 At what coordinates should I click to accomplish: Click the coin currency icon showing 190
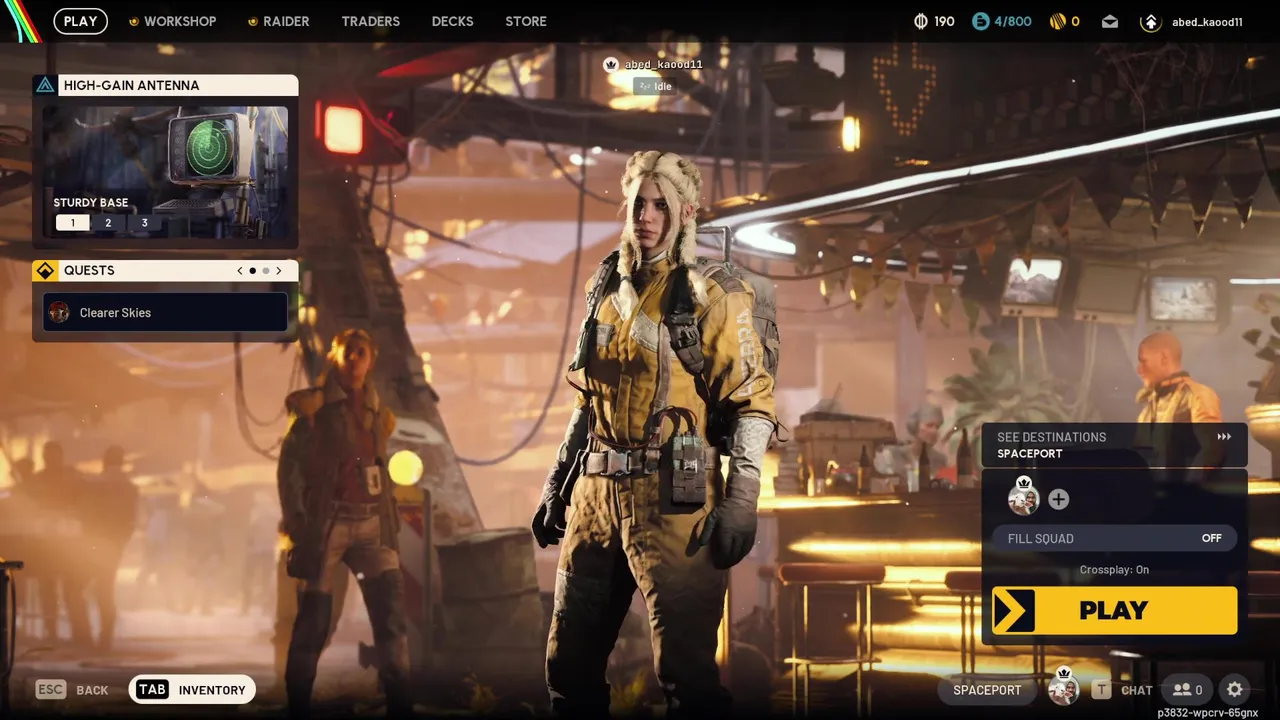tap(921, 21)
